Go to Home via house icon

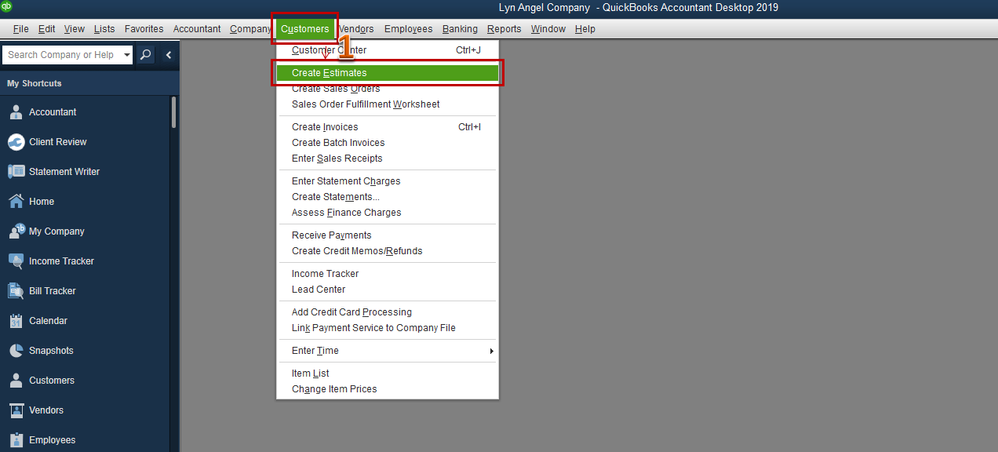click(16, 201)
